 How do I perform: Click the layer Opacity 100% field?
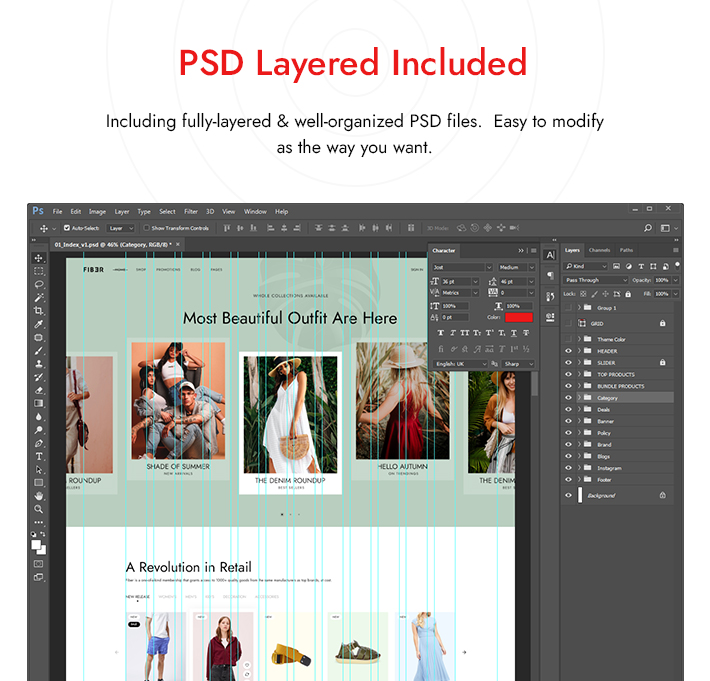(662, 280)
